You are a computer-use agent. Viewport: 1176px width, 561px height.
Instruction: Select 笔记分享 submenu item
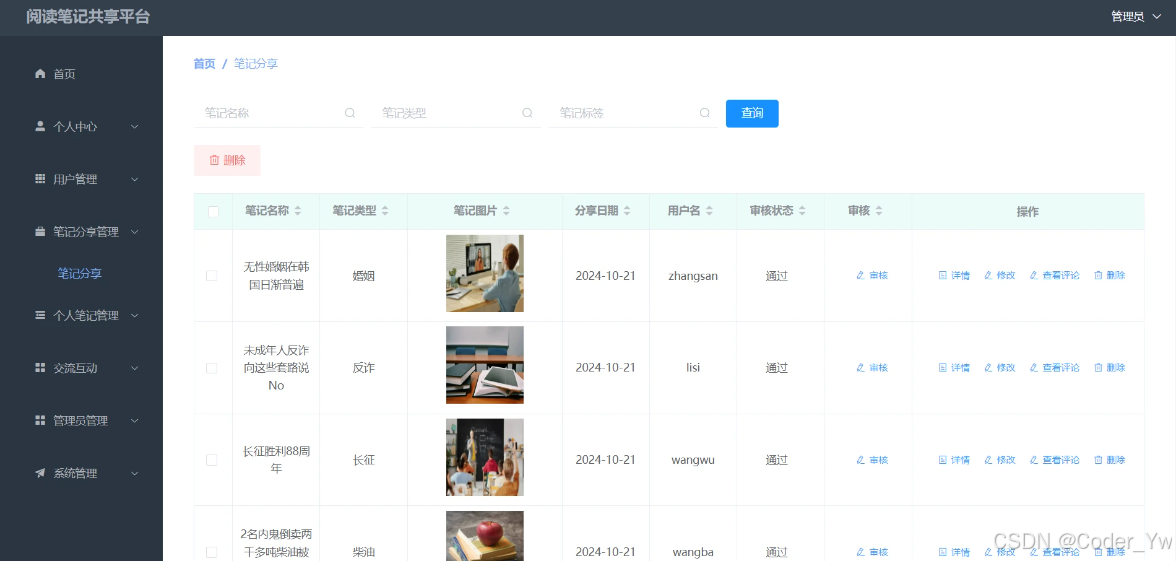click(x=80, y=274)
